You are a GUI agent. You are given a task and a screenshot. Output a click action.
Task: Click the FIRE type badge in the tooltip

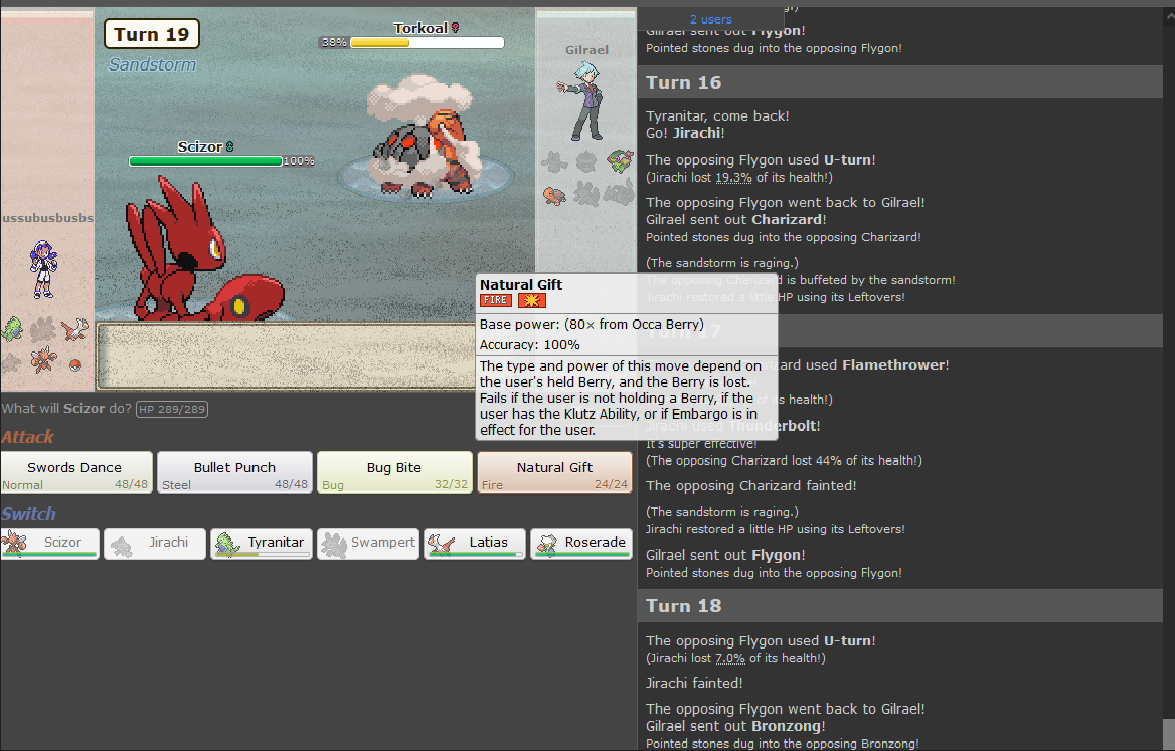(x=496, y=300)
